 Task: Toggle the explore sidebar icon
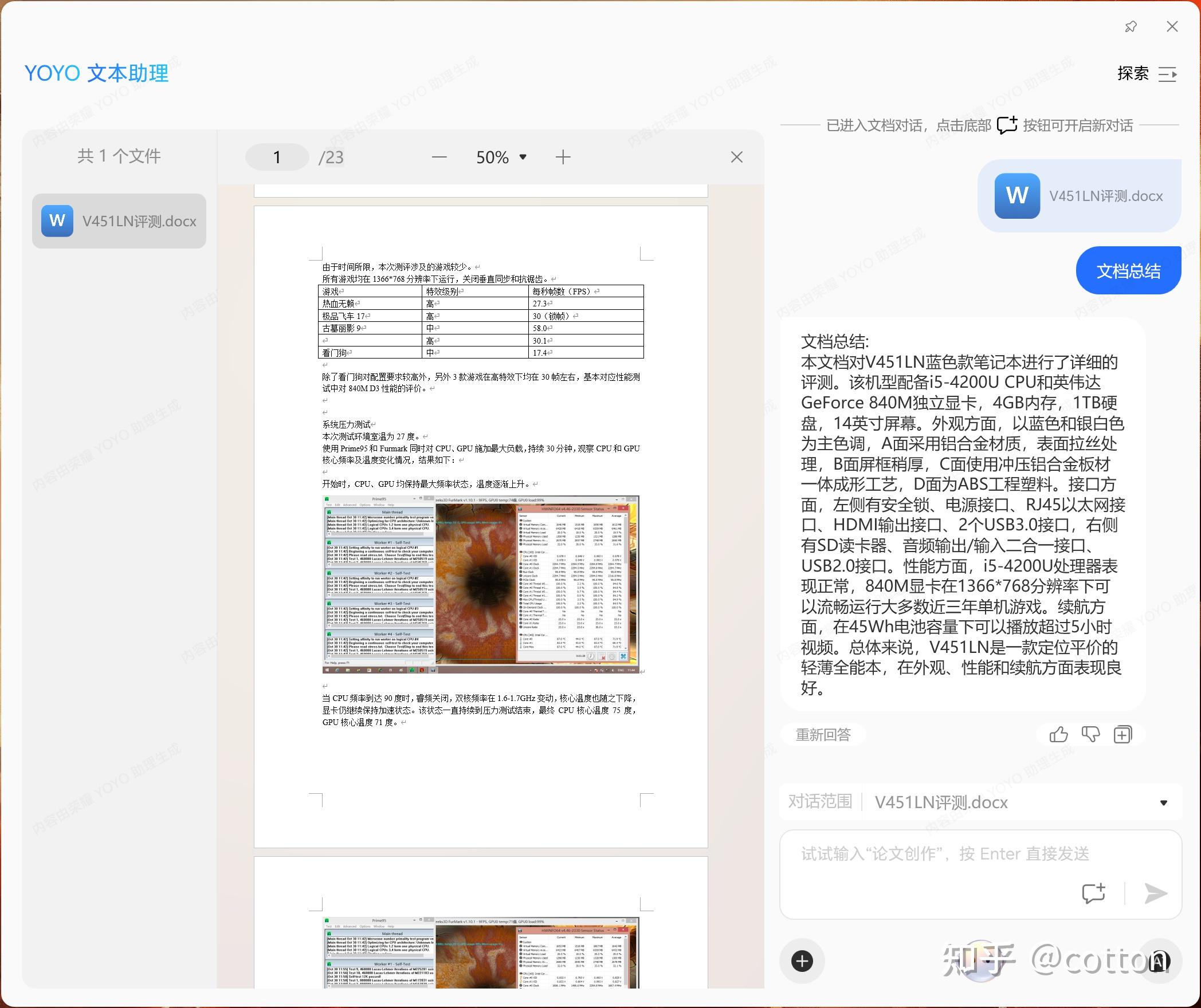(1168, 74)
